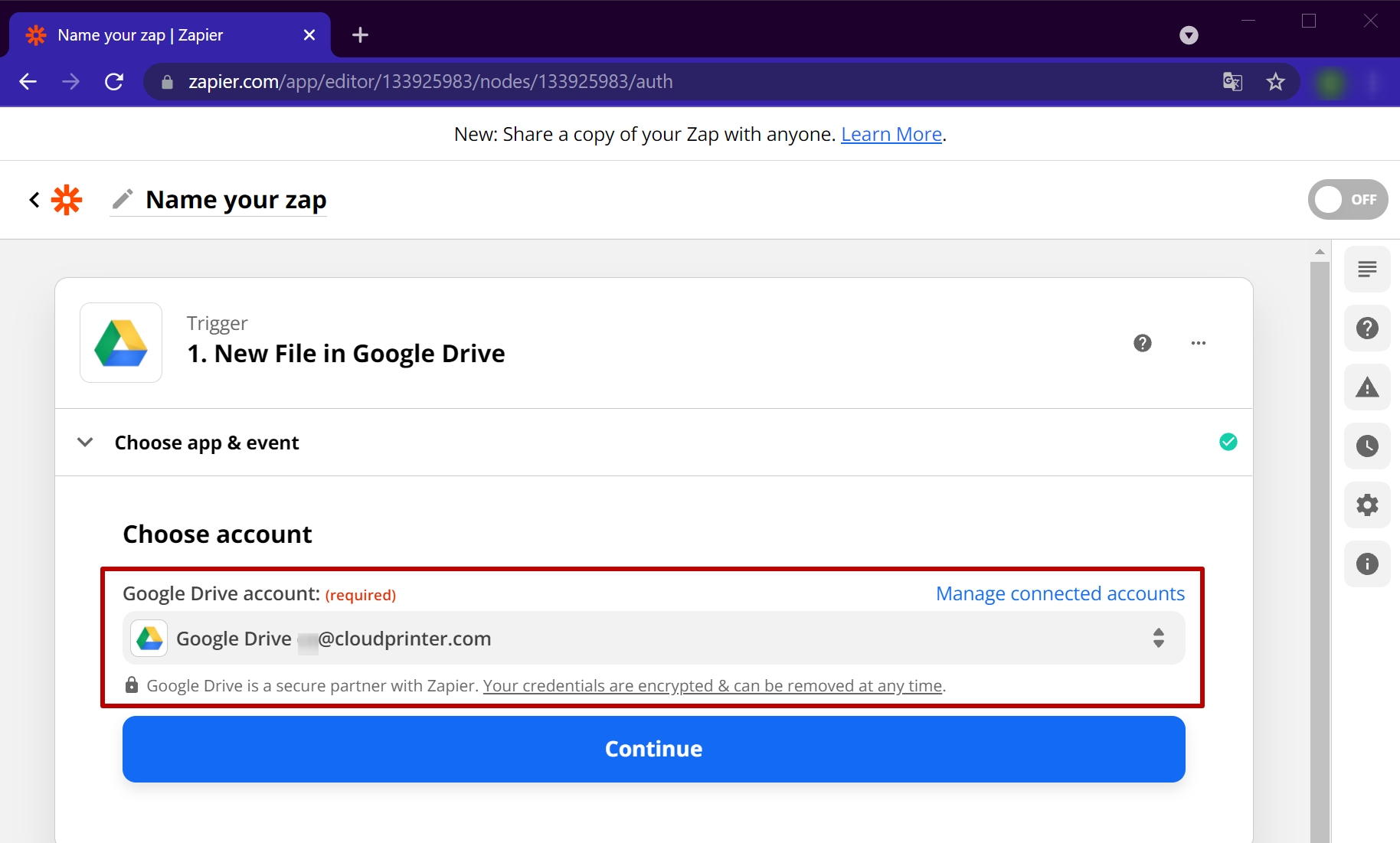Click the 'Google Drive account:' label
1400x843 pixels.
point(221,593)
